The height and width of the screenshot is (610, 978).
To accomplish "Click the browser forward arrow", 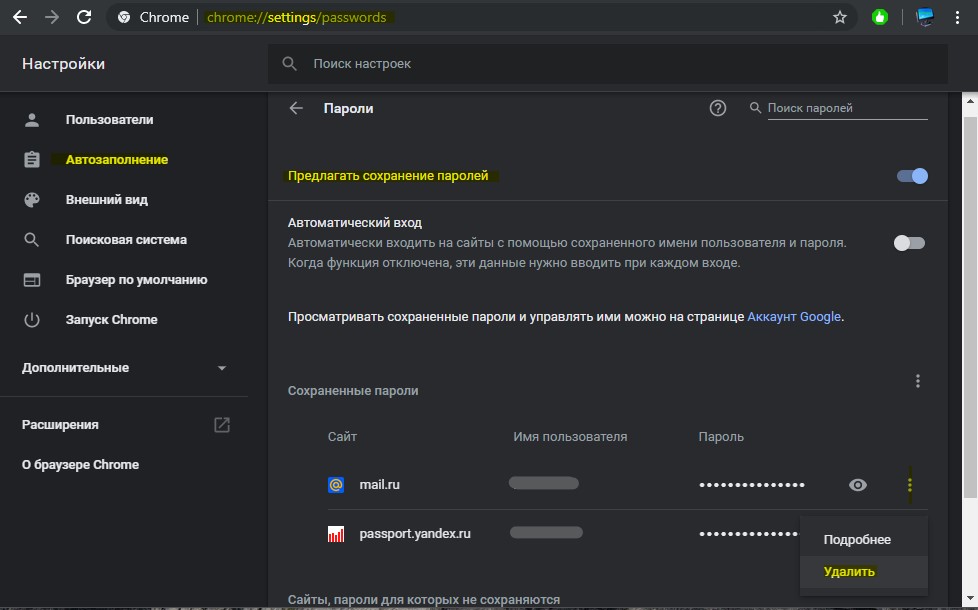I will click(52, 17).
